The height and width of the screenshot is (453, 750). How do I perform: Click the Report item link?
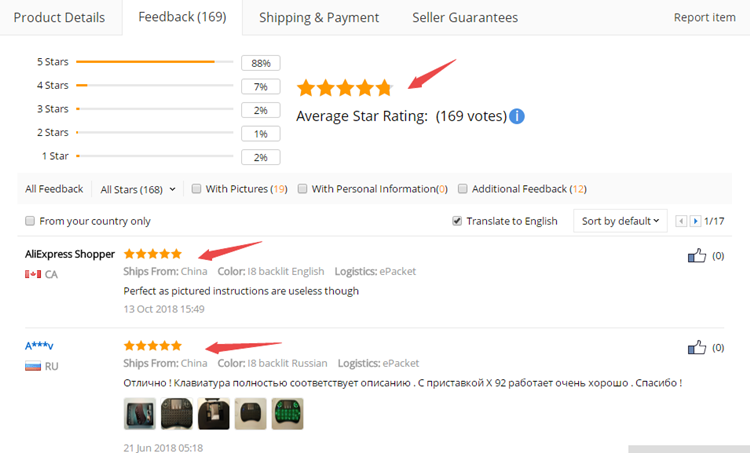click(704, 17)
